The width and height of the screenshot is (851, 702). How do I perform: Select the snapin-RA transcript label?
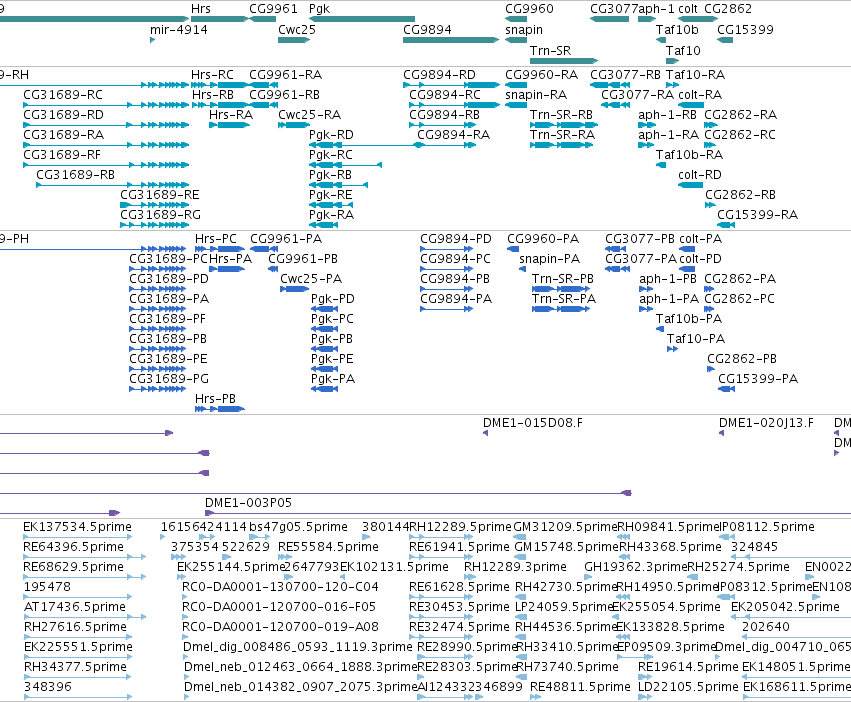pos(536,94)
